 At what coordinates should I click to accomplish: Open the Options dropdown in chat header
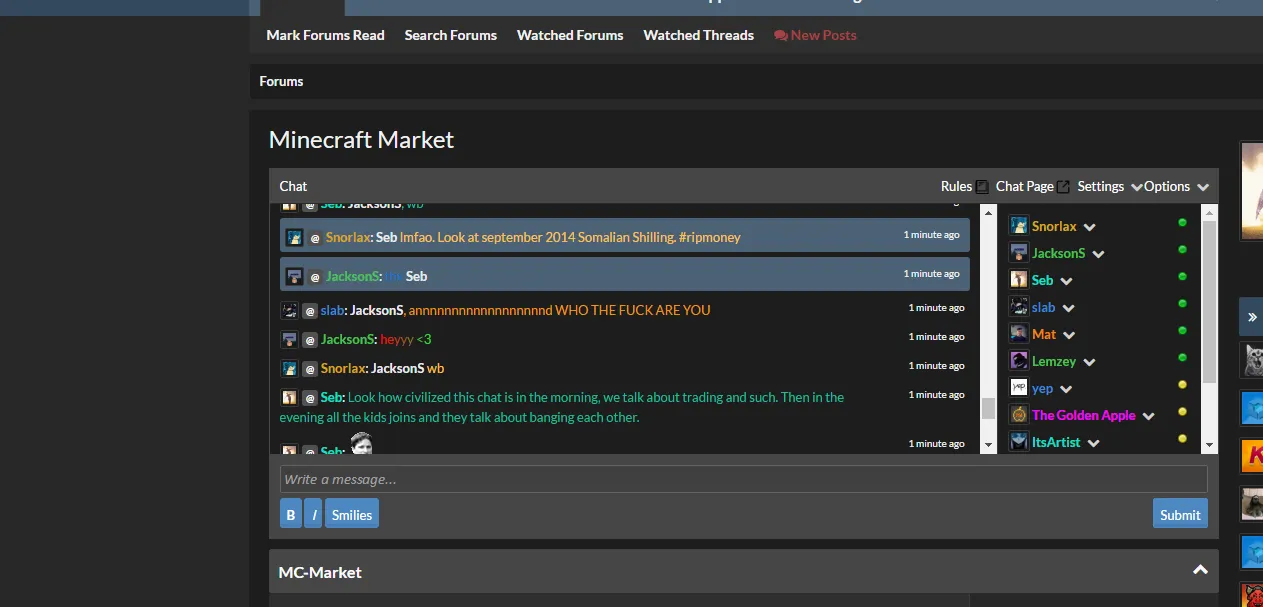pos(1176,187)
